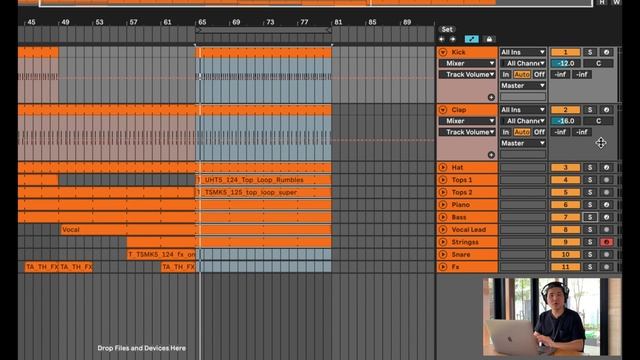Screen dimensions: 640x360
Task: Collapse the Clap track
Action: click(x=443, y=110)
